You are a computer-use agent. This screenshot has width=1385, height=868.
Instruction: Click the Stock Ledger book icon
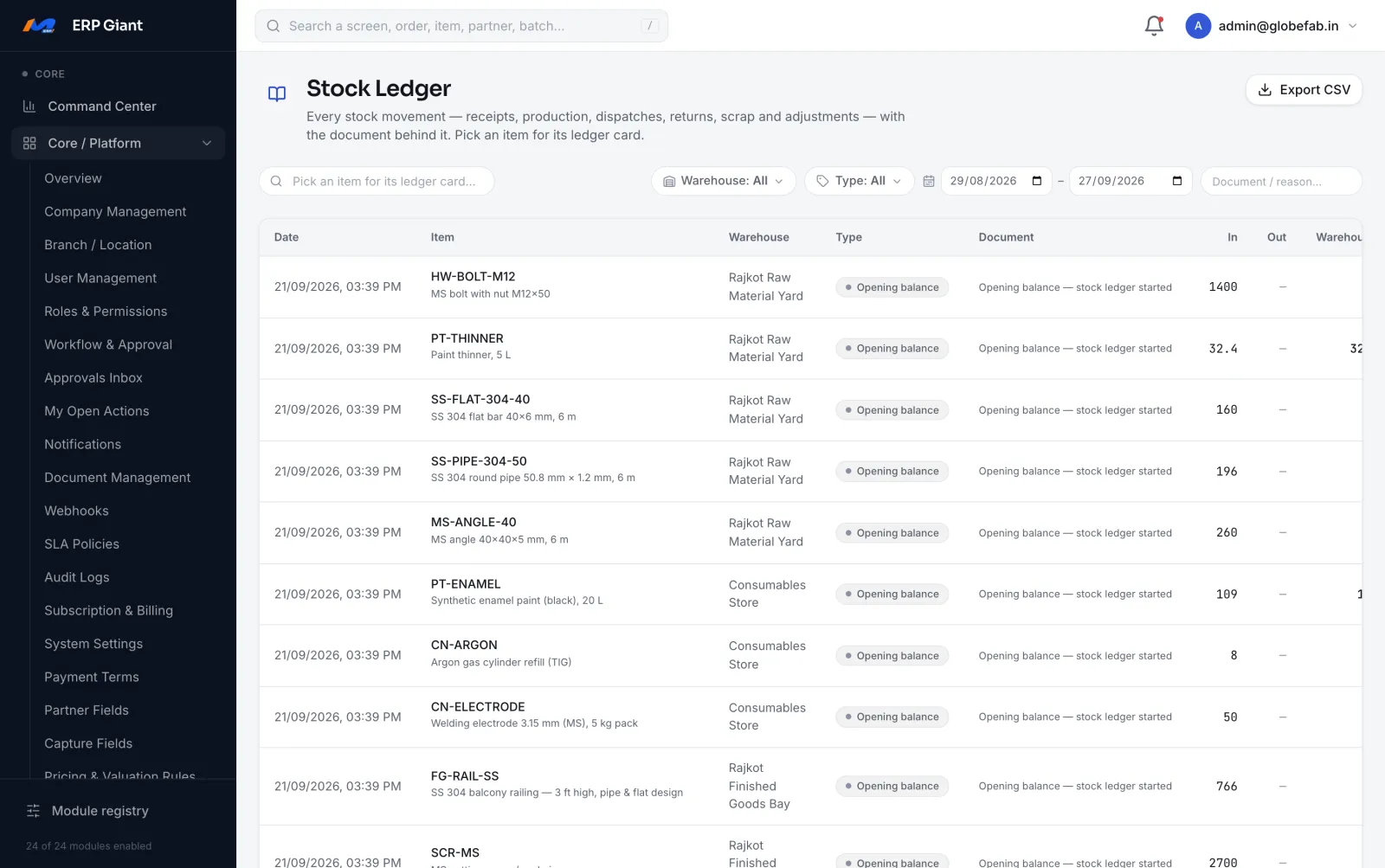(277, 93)
